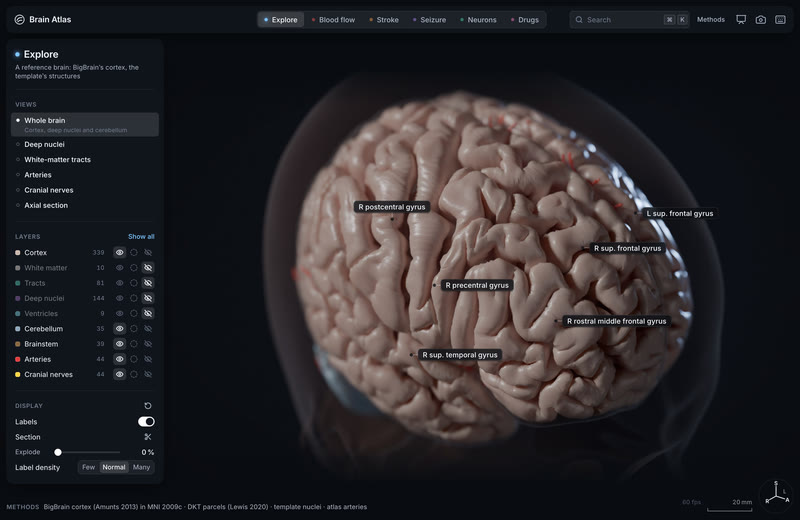This screenshot has height=520, width=800.
Task: Toggle visibility eye for the Arteries layer
Action: [x=119, y=359]
